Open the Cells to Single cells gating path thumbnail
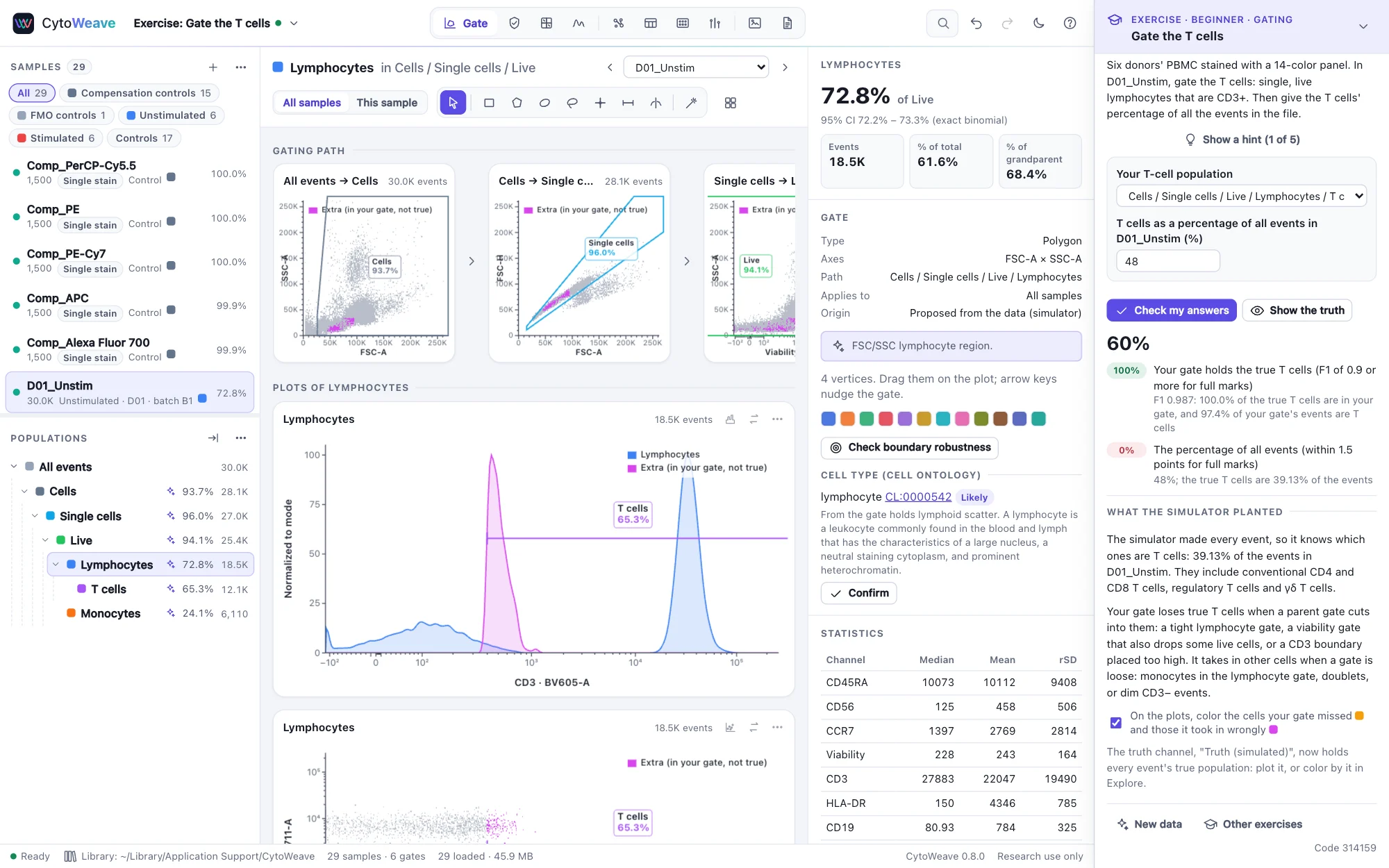Screen dimensions: 1389x868 pos(579,263)
